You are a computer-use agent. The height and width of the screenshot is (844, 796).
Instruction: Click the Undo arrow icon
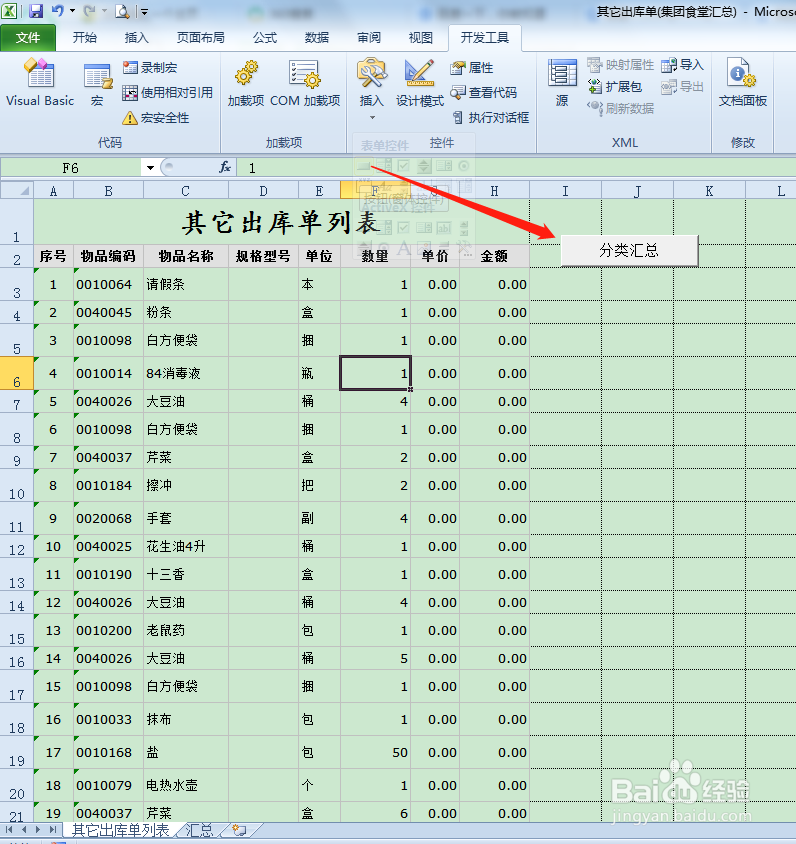tap(58, 11)
